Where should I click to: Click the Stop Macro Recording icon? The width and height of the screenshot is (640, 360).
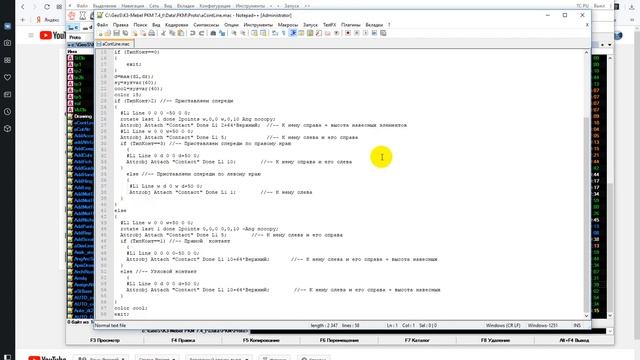tap(357, 33)
